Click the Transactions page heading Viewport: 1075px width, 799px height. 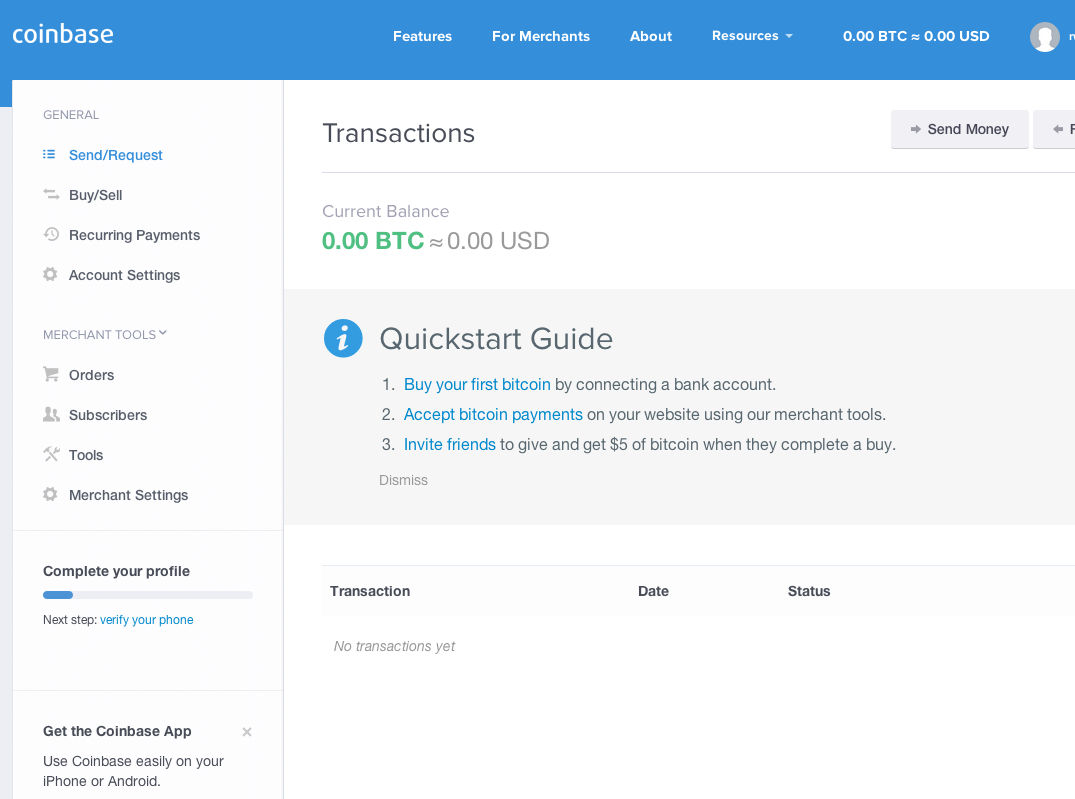point(398,133)
